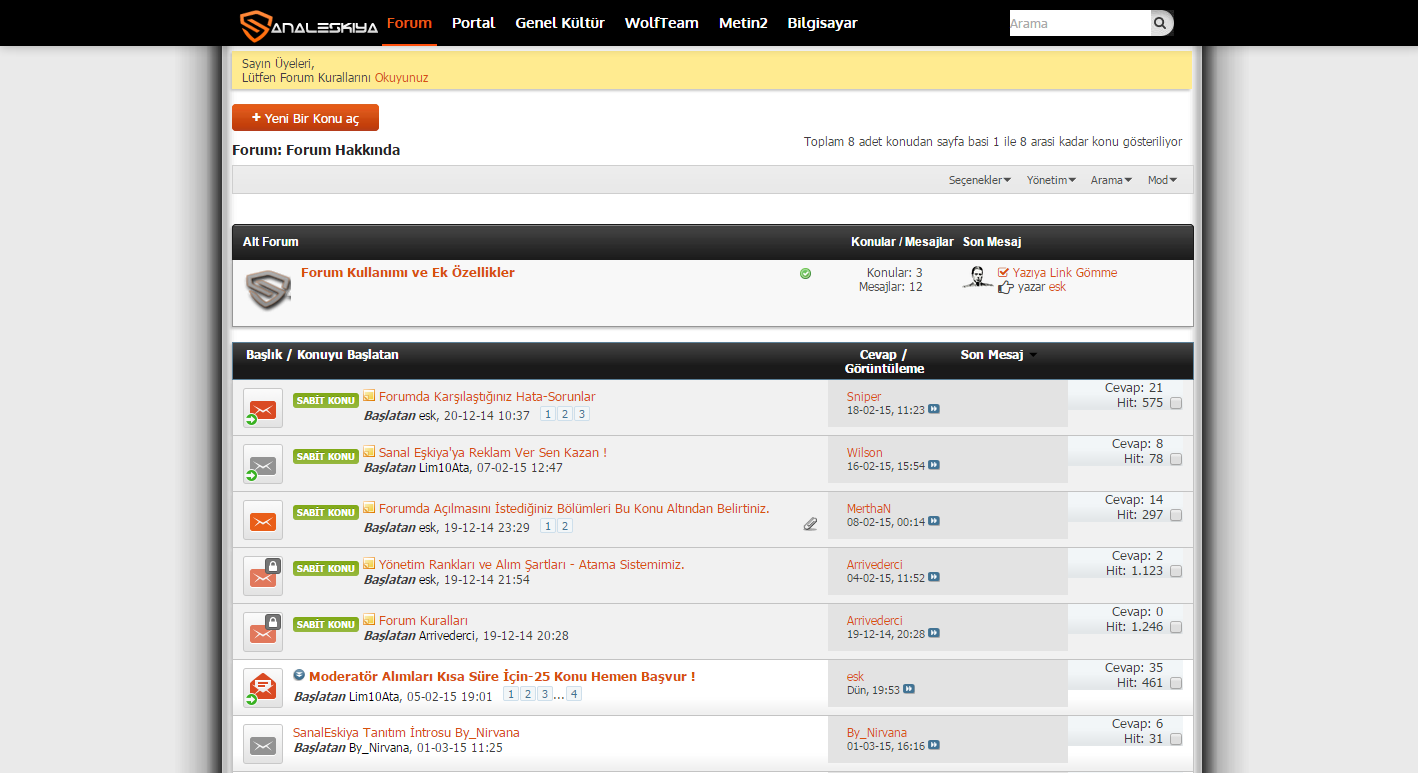
Task: Select the checkbox beside Hit: 78
Action: [1176, 460]
